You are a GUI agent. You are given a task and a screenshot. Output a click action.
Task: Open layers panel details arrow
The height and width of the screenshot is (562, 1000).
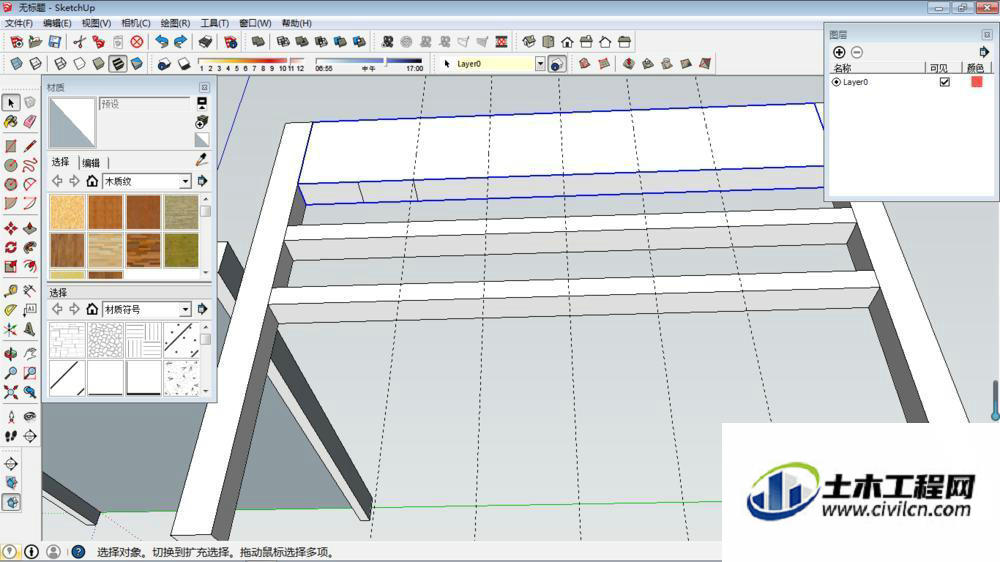coord(983,52)
